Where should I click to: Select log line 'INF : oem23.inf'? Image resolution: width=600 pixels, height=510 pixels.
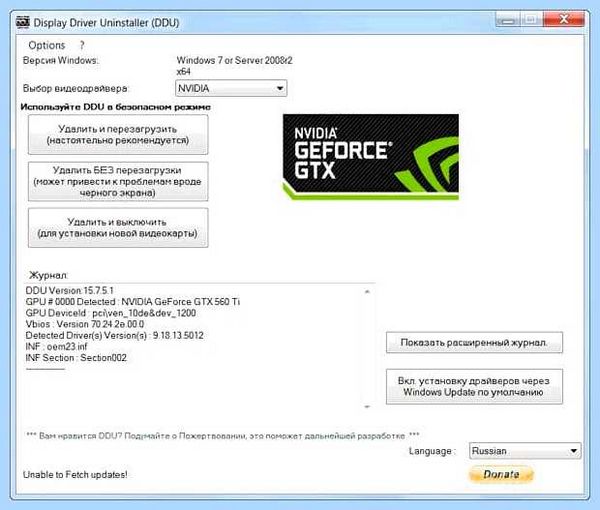click(56, 347)
